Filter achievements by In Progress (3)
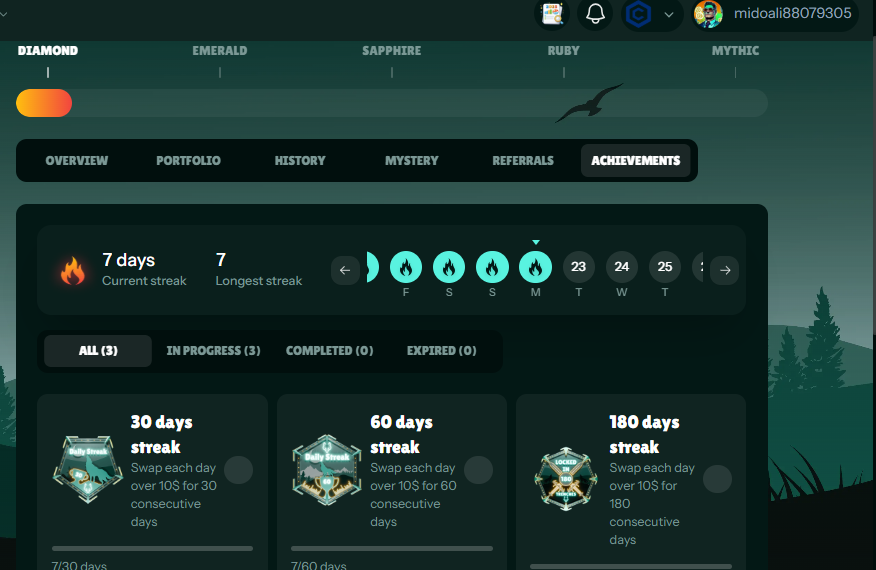Image resolution: width=876 pixels, height=570 pixels. [x=213, y=351]
